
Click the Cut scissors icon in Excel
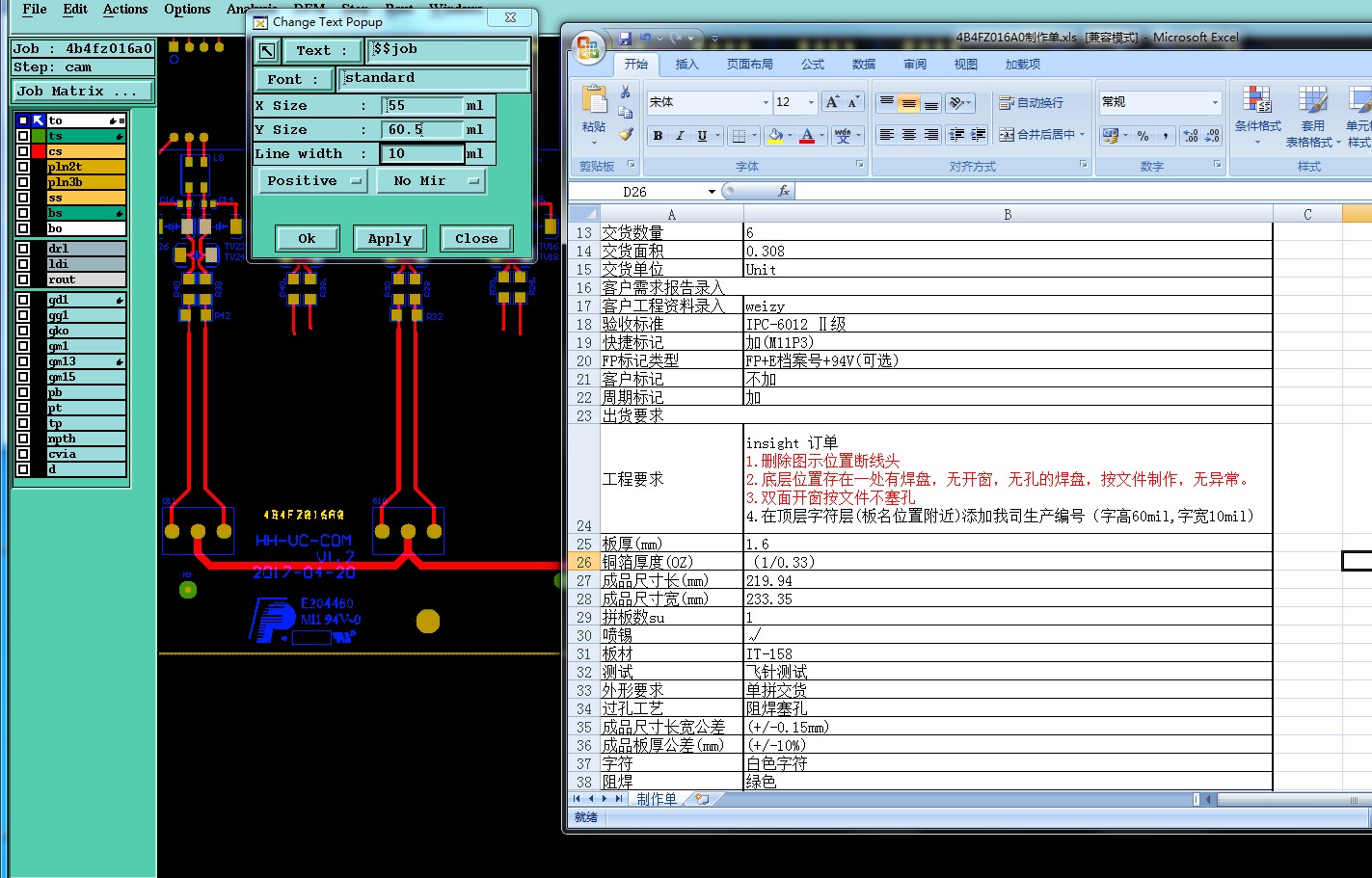click(626, 93)
